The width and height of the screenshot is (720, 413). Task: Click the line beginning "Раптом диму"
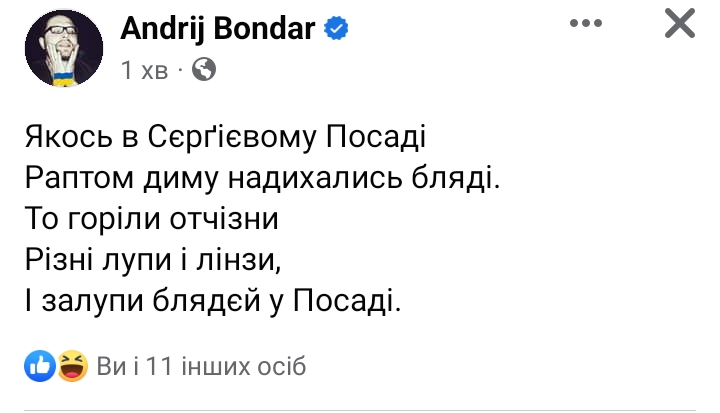click(x=260, y=178)
